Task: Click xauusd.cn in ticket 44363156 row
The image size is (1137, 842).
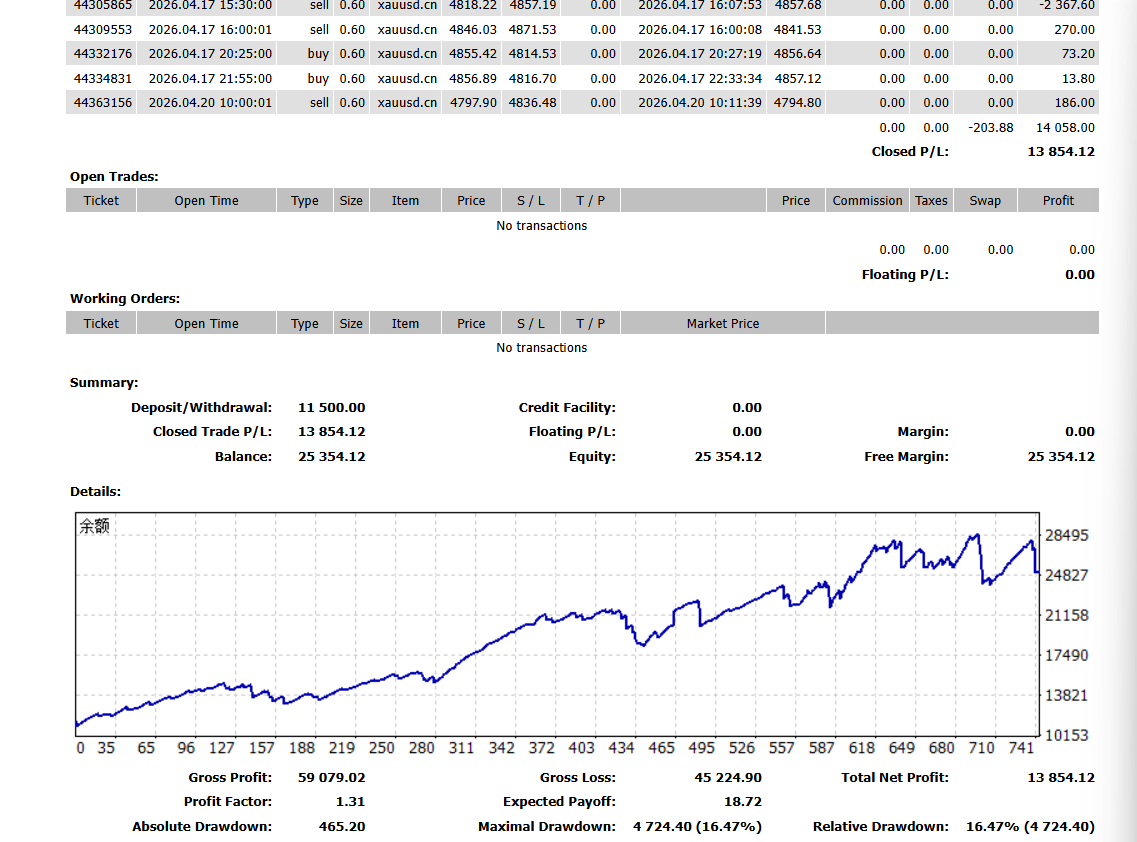Action: [407, 102]
